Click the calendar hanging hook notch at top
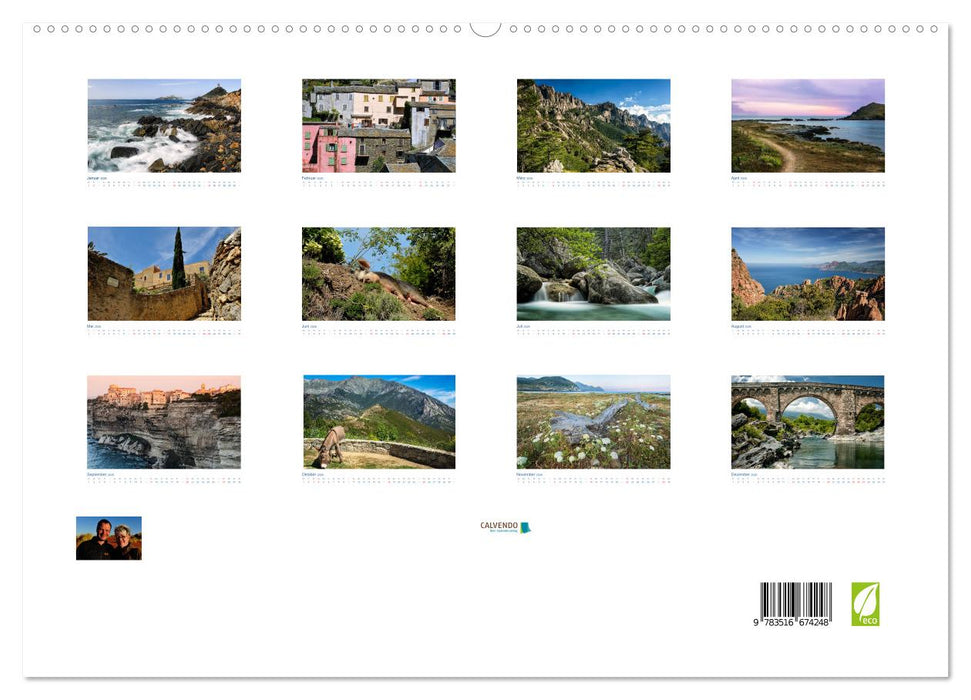This screenshot has width=971, height=700. click(485, 28)
